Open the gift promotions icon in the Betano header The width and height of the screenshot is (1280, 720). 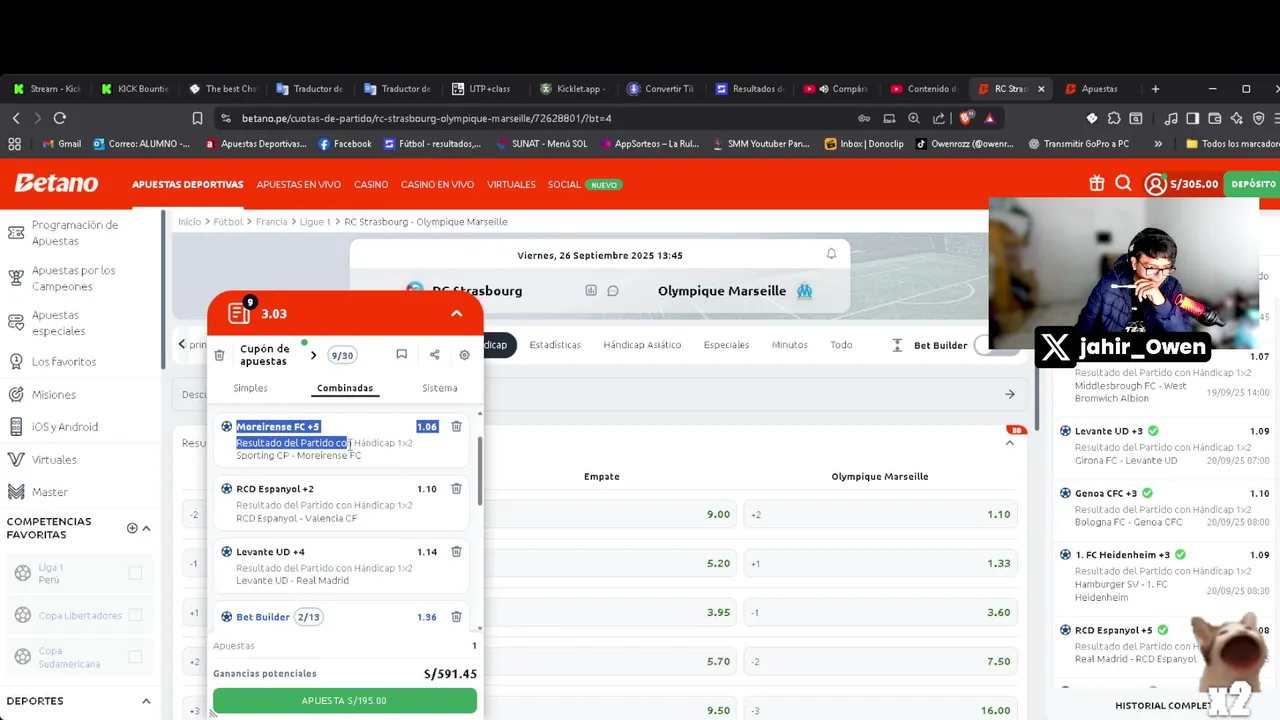click(1097, 184)
